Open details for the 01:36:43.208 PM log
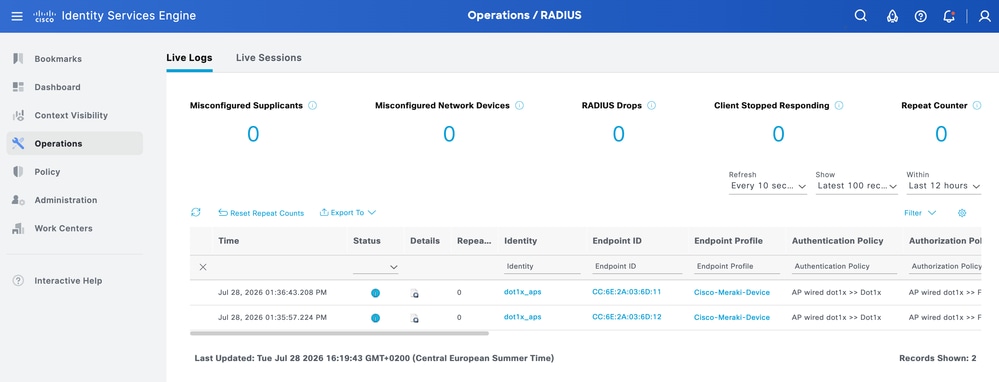The height and width of the screenshot is (382, 999). coord(415,294)
